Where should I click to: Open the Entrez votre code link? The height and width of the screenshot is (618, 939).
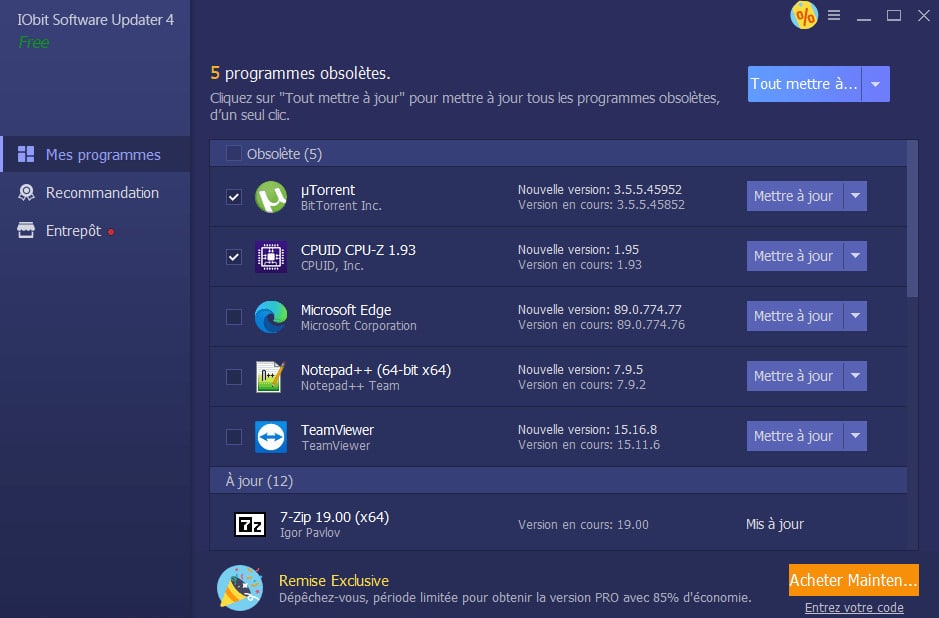click(x=854, y=608)
